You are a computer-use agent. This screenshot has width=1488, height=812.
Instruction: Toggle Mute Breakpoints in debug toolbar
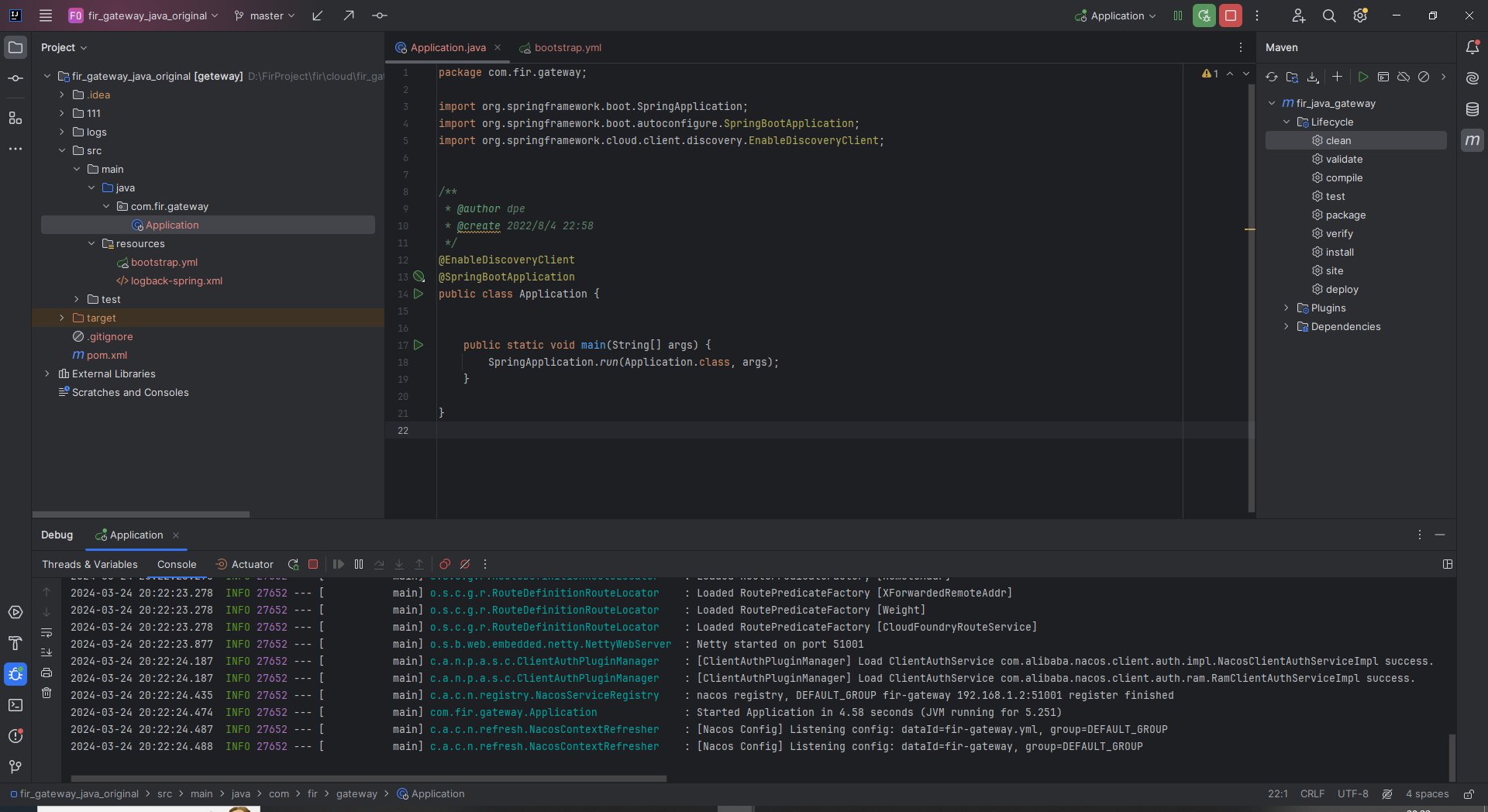[x=465, y=564]
